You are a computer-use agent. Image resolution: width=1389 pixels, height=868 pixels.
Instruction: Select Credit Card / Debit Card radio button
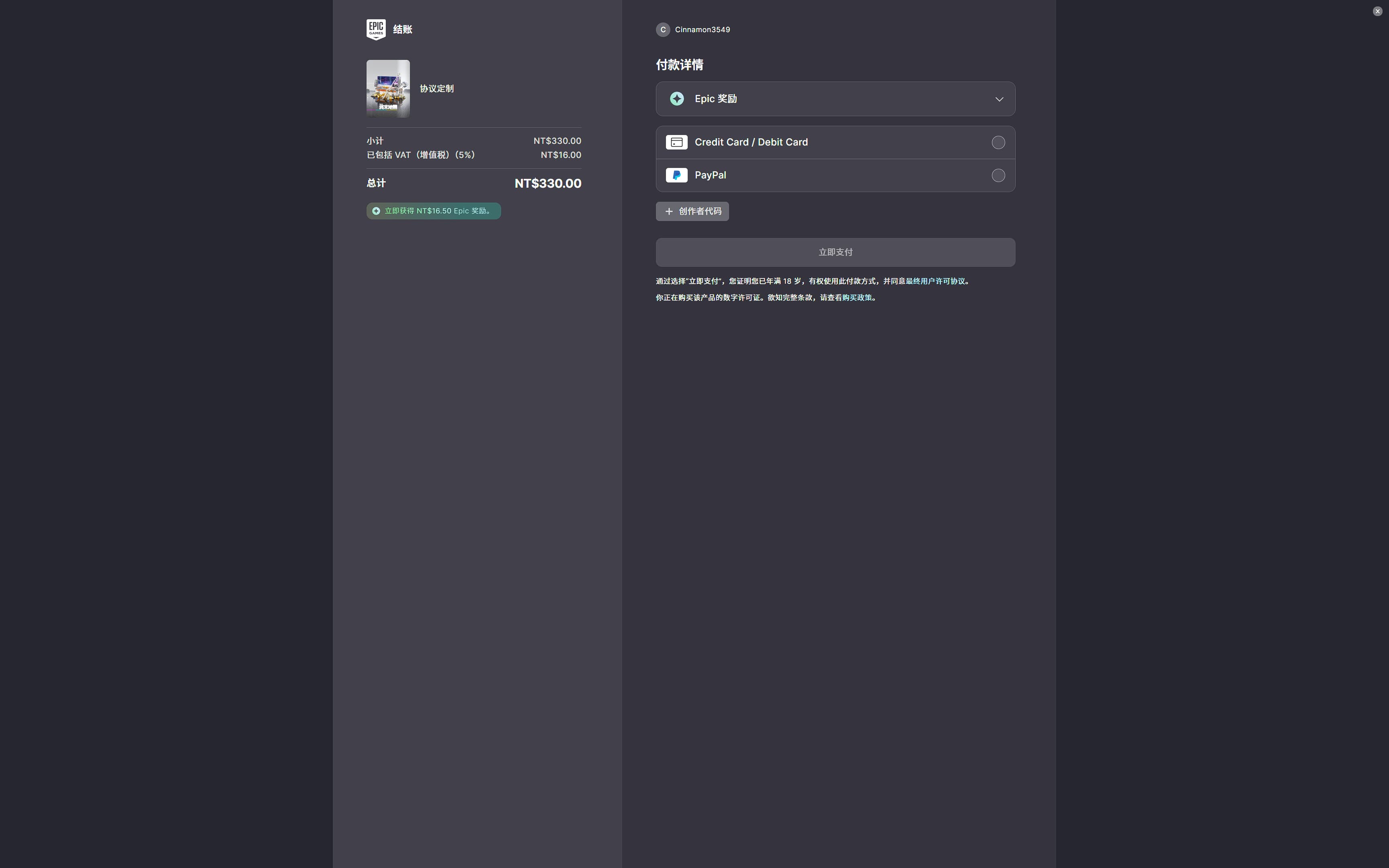point(998,142)
